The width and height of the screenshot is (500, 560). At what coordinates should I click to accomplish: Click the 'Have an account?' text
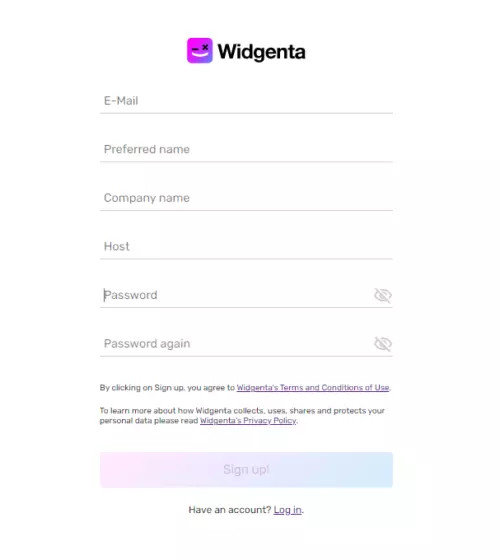230,510
